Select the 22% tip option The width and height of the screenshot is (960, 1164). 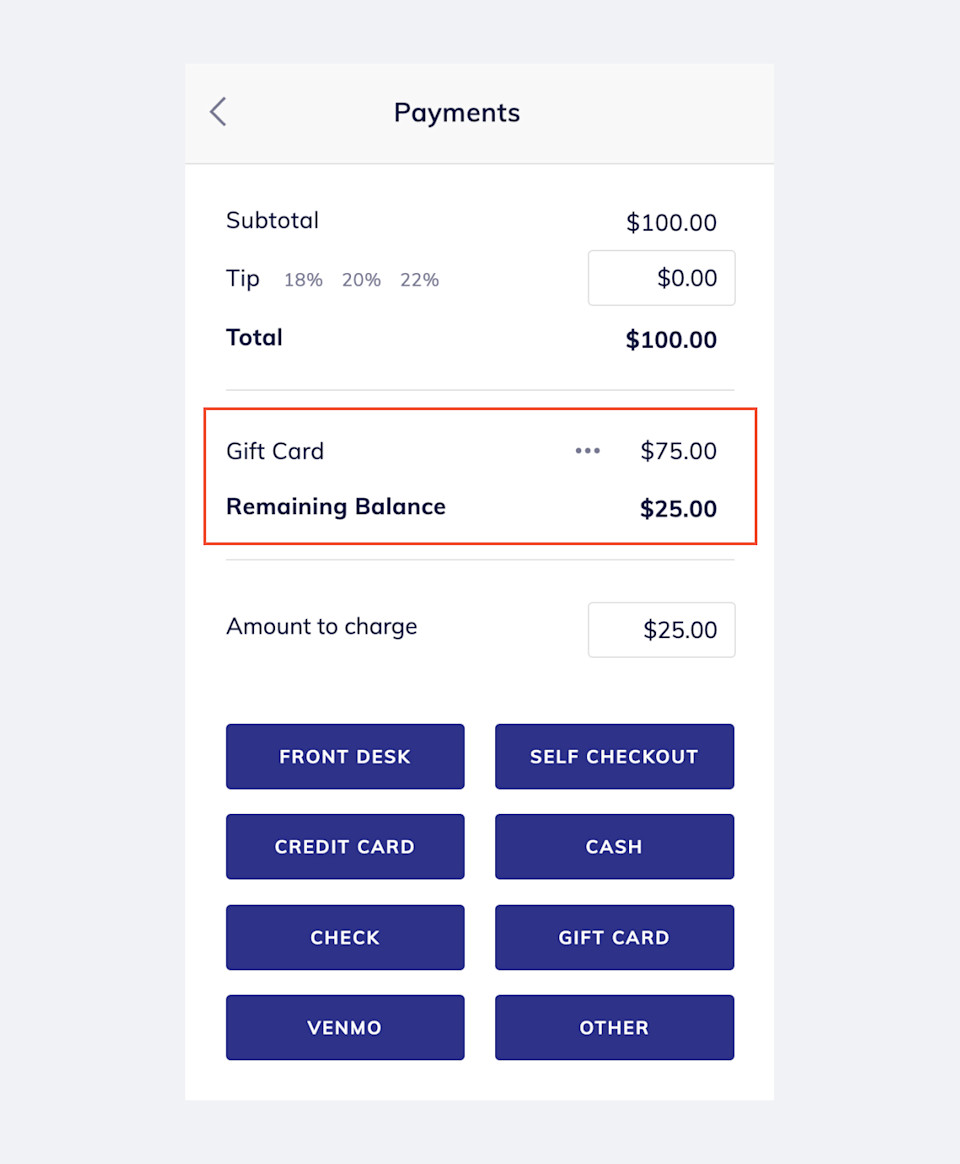tap(419, 280)
